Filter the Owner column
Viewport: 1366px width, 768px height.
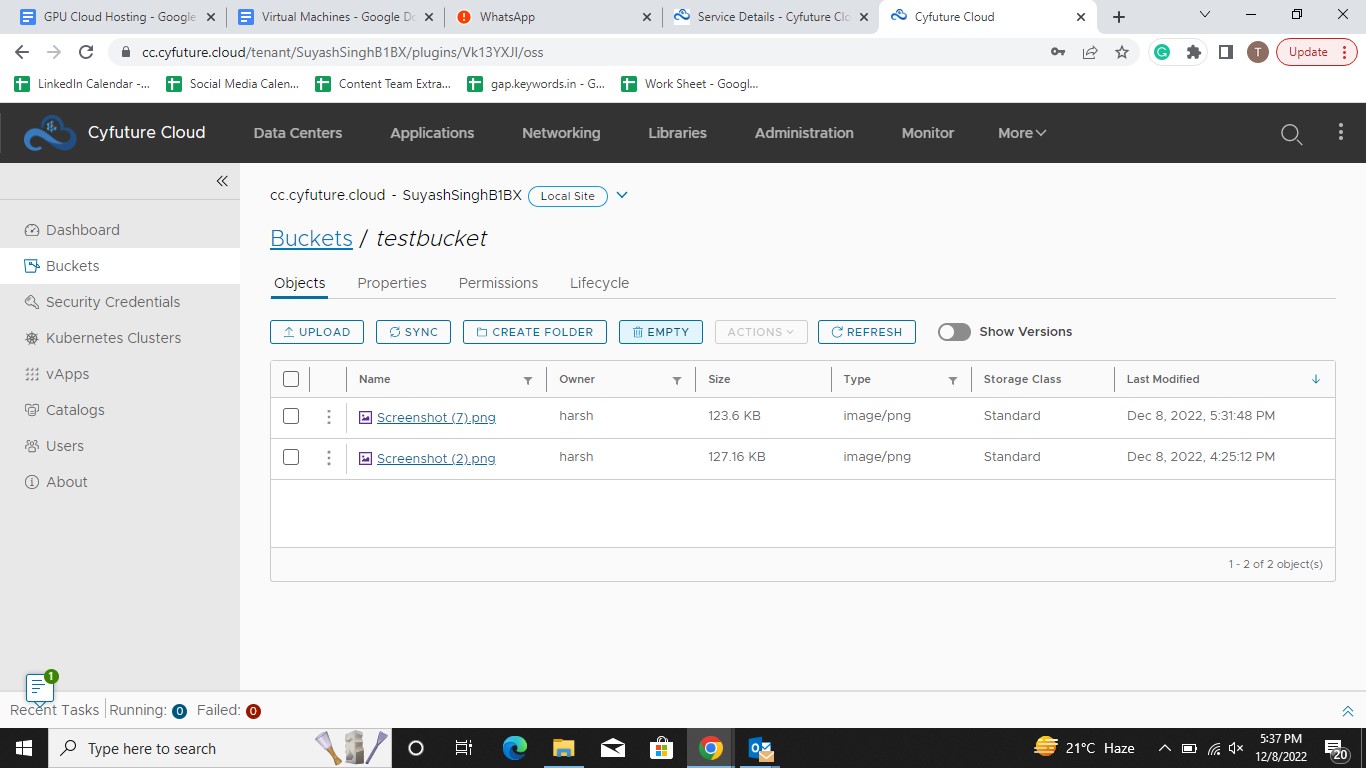pos(677,380)
